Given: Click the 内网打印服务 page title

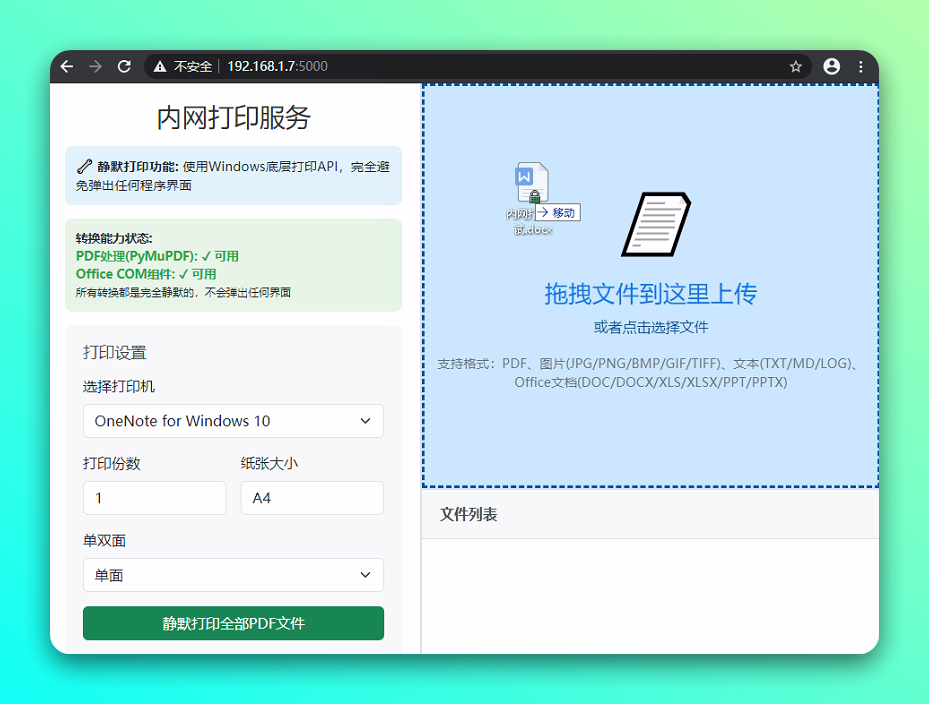Looking at the screenshot, I should click(x=233, y=118).
